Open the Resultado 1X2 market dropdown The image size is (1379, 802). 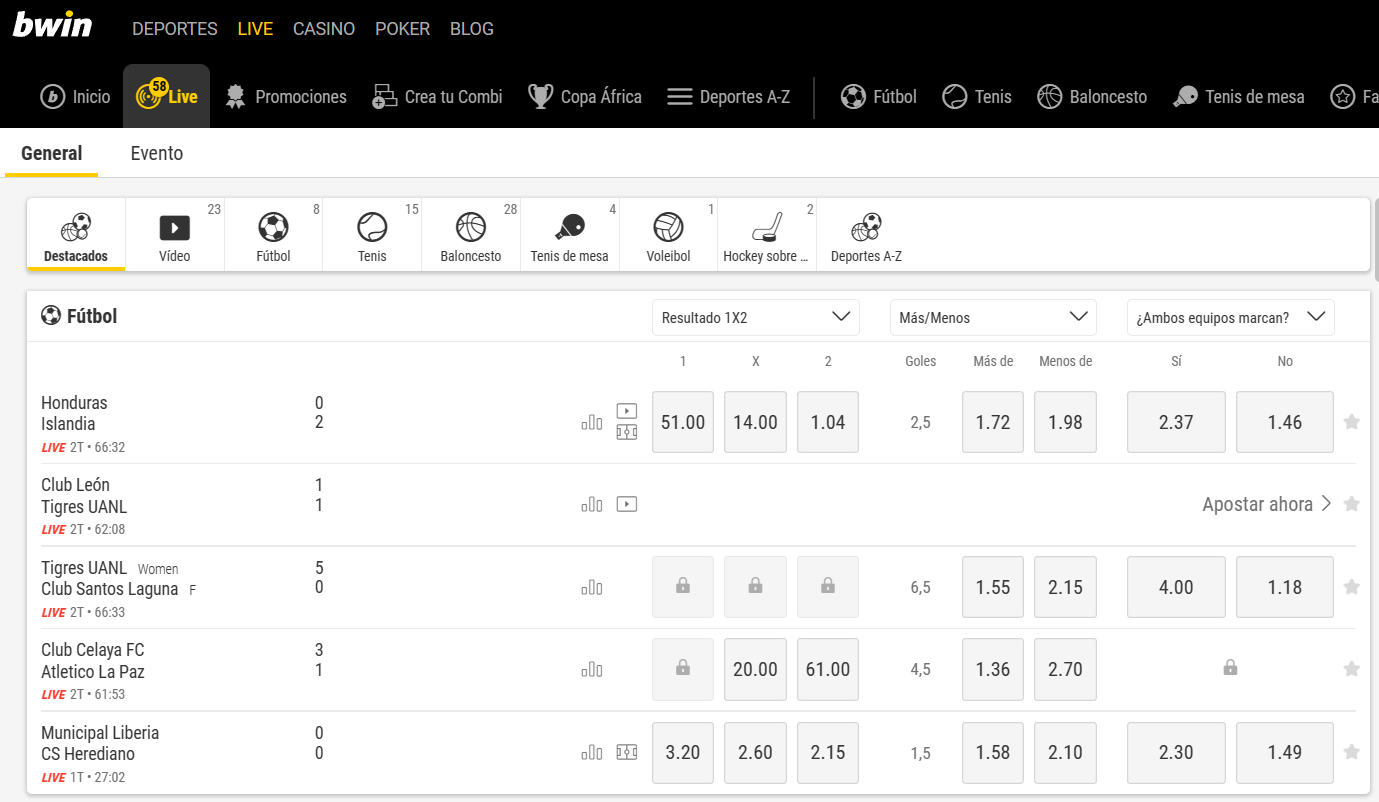pos(756,317)
